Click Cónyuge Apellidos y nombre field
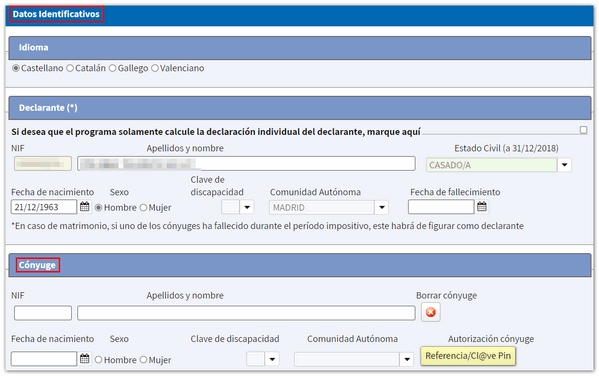Image resolution: width=599 pixels, height=376 pixels. click(246, 313)
